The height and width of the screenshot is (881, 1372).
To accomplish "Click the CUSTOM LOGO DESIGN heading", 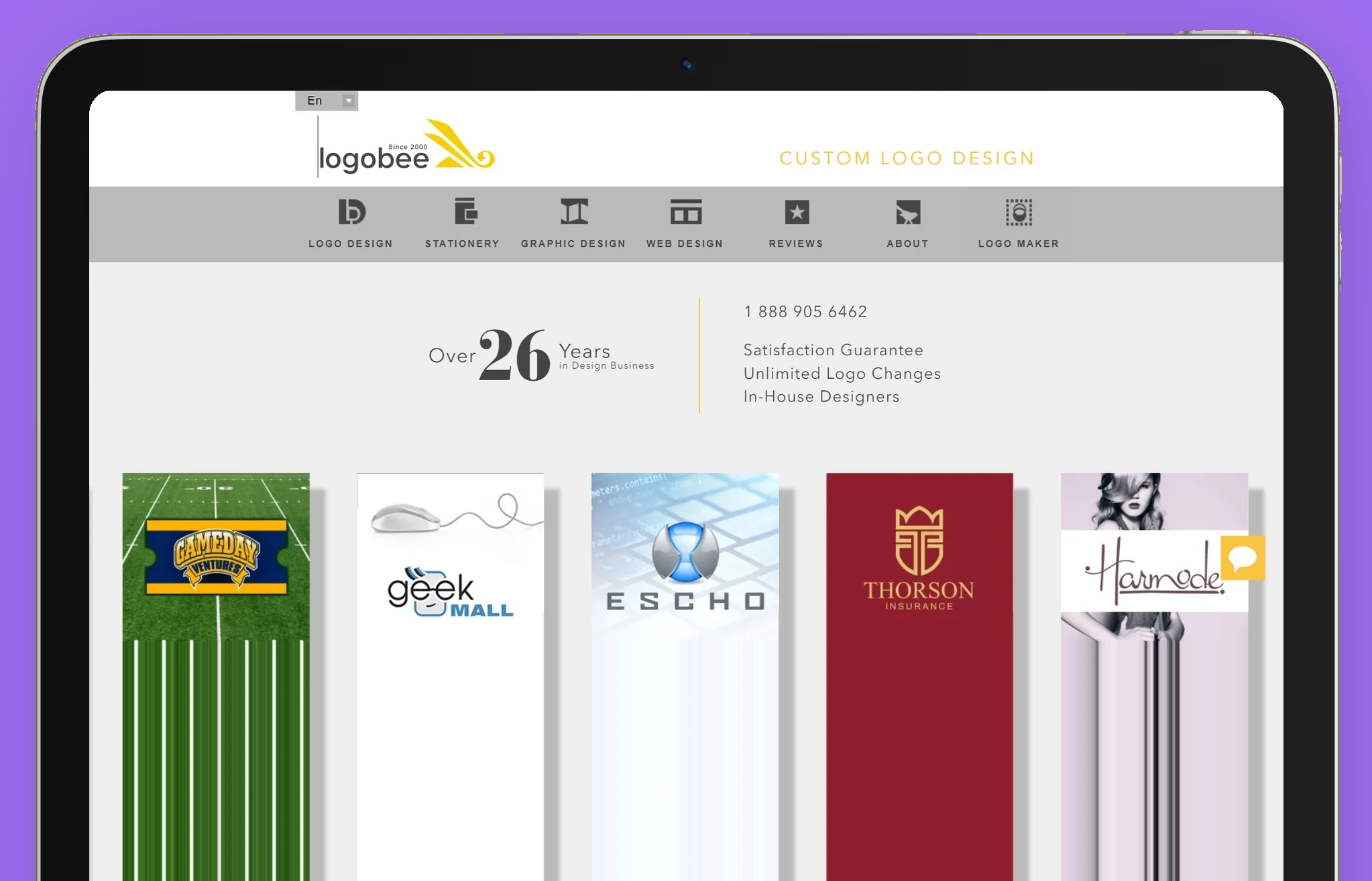I will tap(907, 158).
